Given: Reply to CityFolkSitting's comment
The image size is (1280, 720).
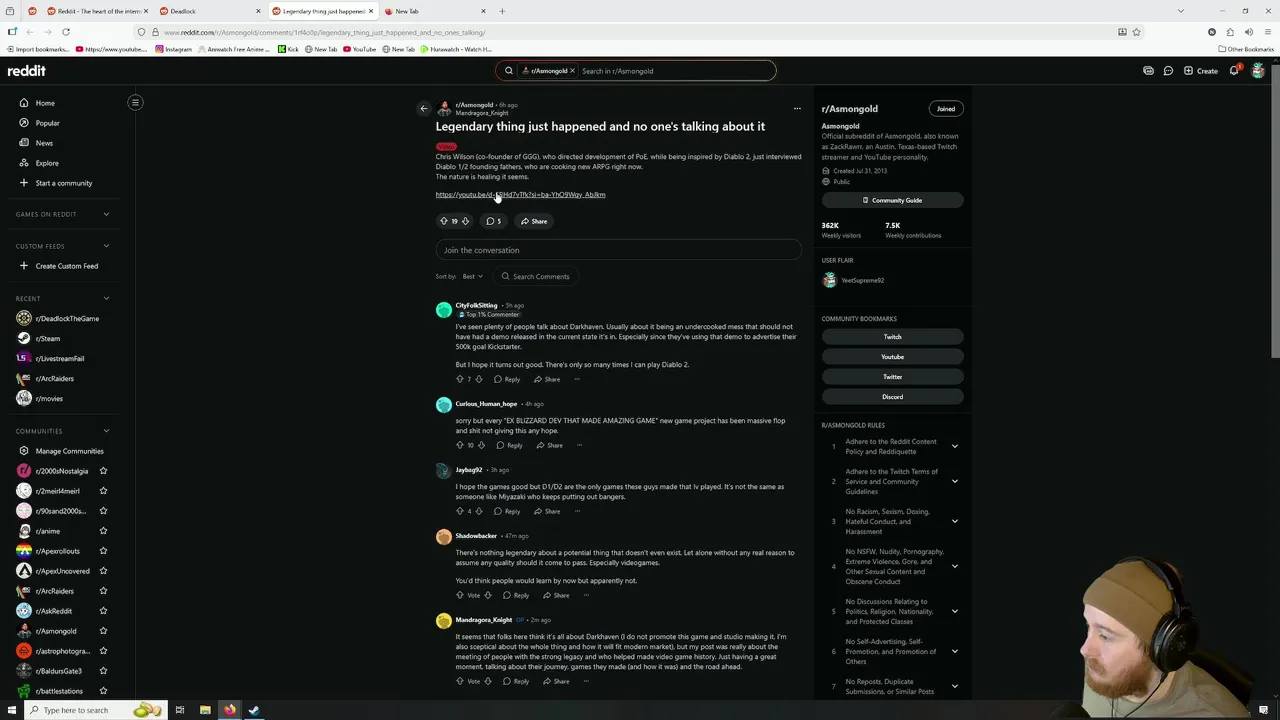Looking at the screenshot, I should coord(507,379).
